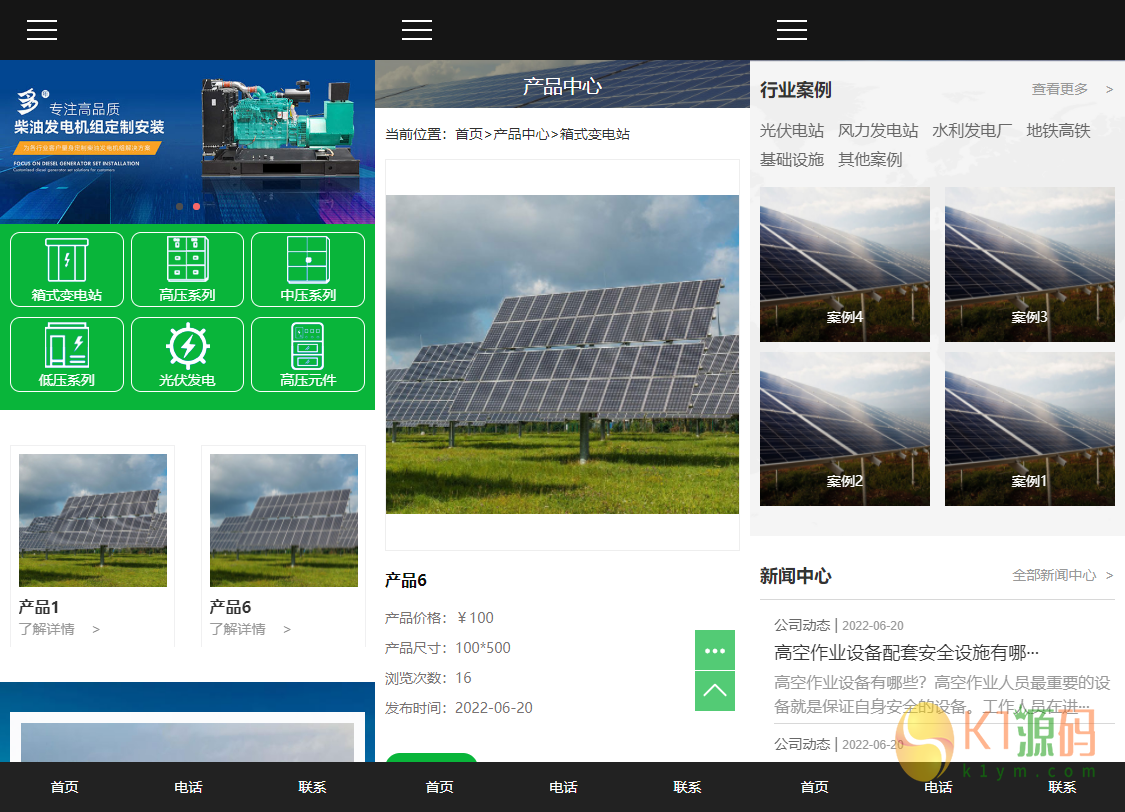Click 联系 in the product panel bottom bar
Screen dimensions: 1125x812
point(687,787)
